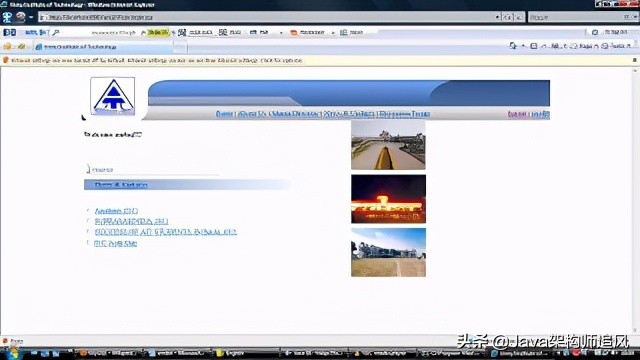Click the vertical scrollbar up arrow
The image size is (640, 360).
tap(636, 71)
